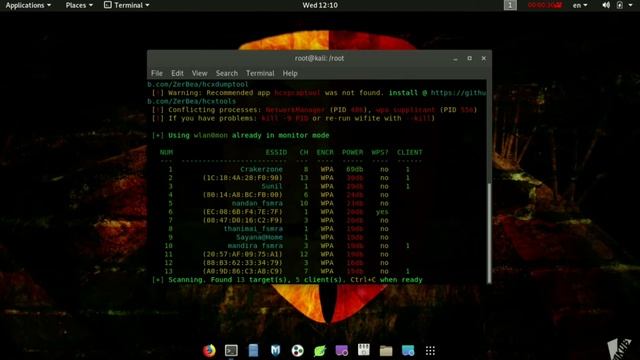
Task: Click the thanimai_fsmra ESSID entry
Action: pos(253,229)
